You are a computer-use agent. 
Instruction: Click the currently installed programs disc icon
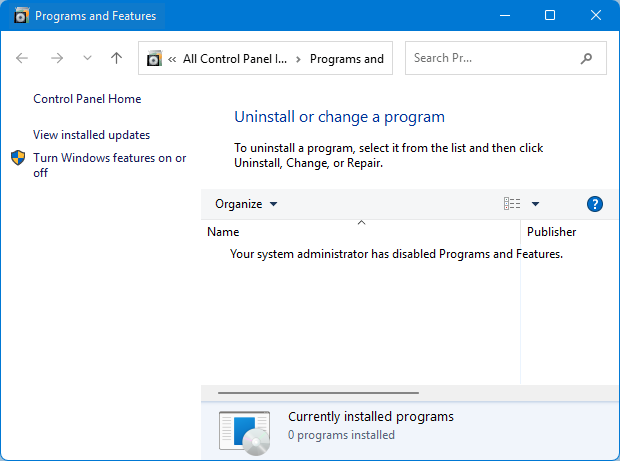pyautogui.click(x=244, y=431)
